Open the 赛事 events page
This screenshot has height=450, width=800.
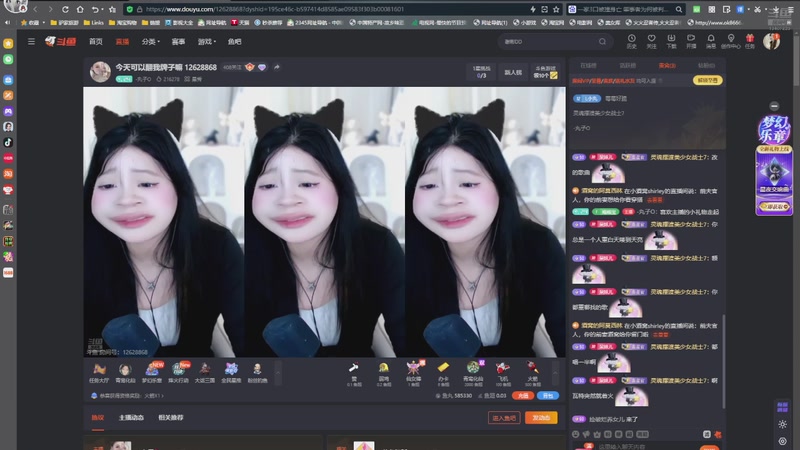click(x=178, y=41)
